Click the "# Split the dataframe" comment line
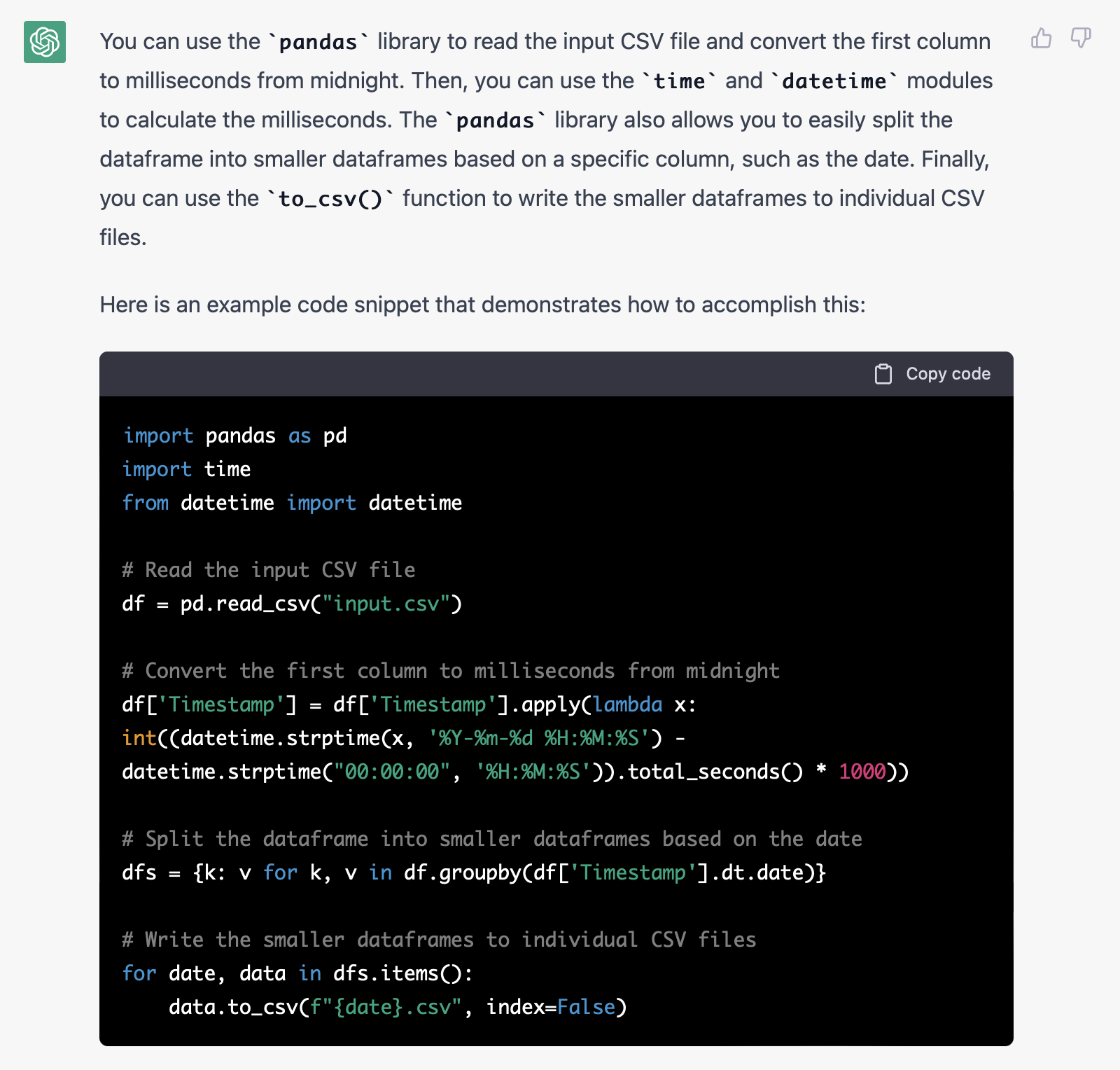Viewport: 1120px width, 1070px height. (491, 839)
